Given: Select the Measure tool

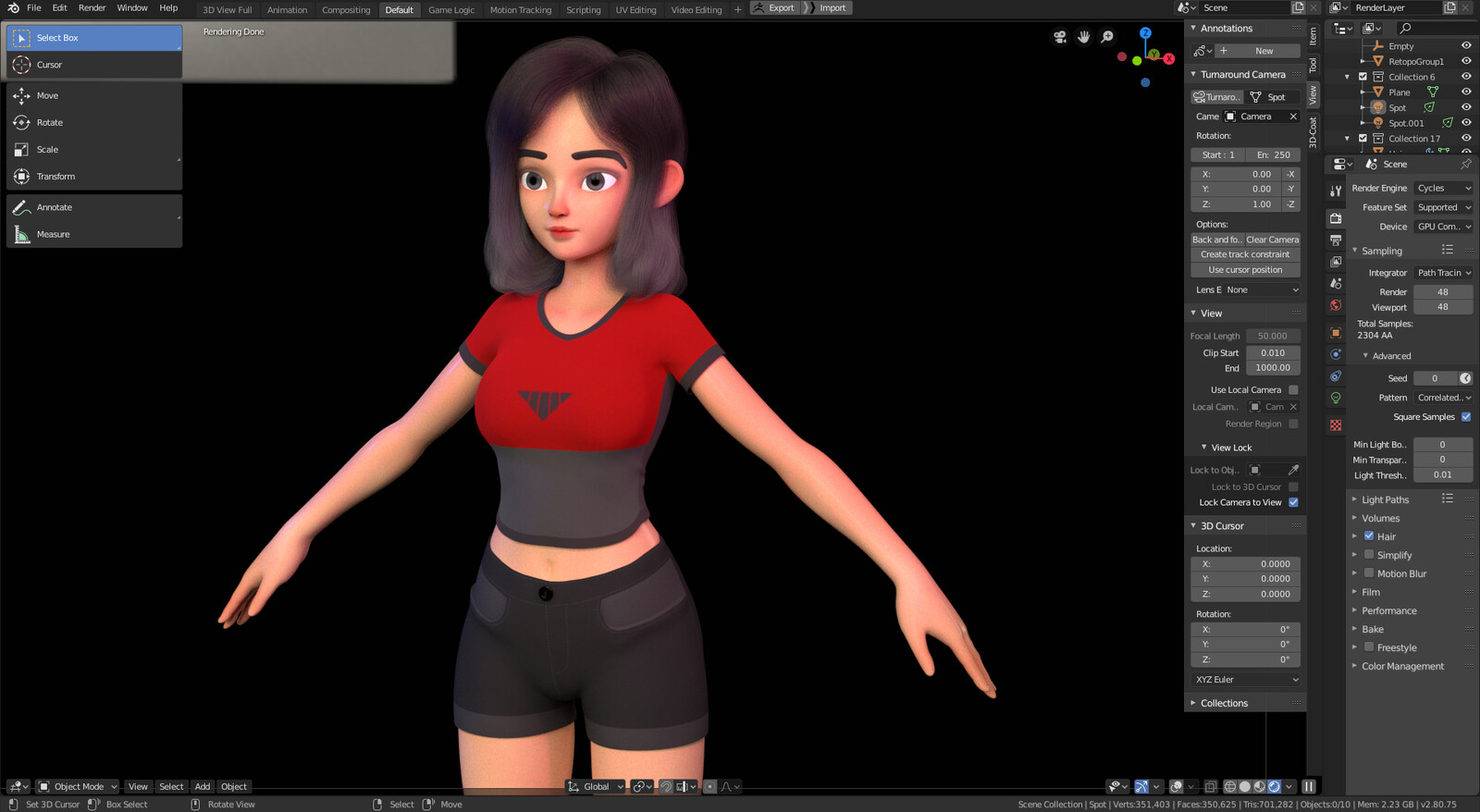Looking at the screenshot, I should point(94,234).
